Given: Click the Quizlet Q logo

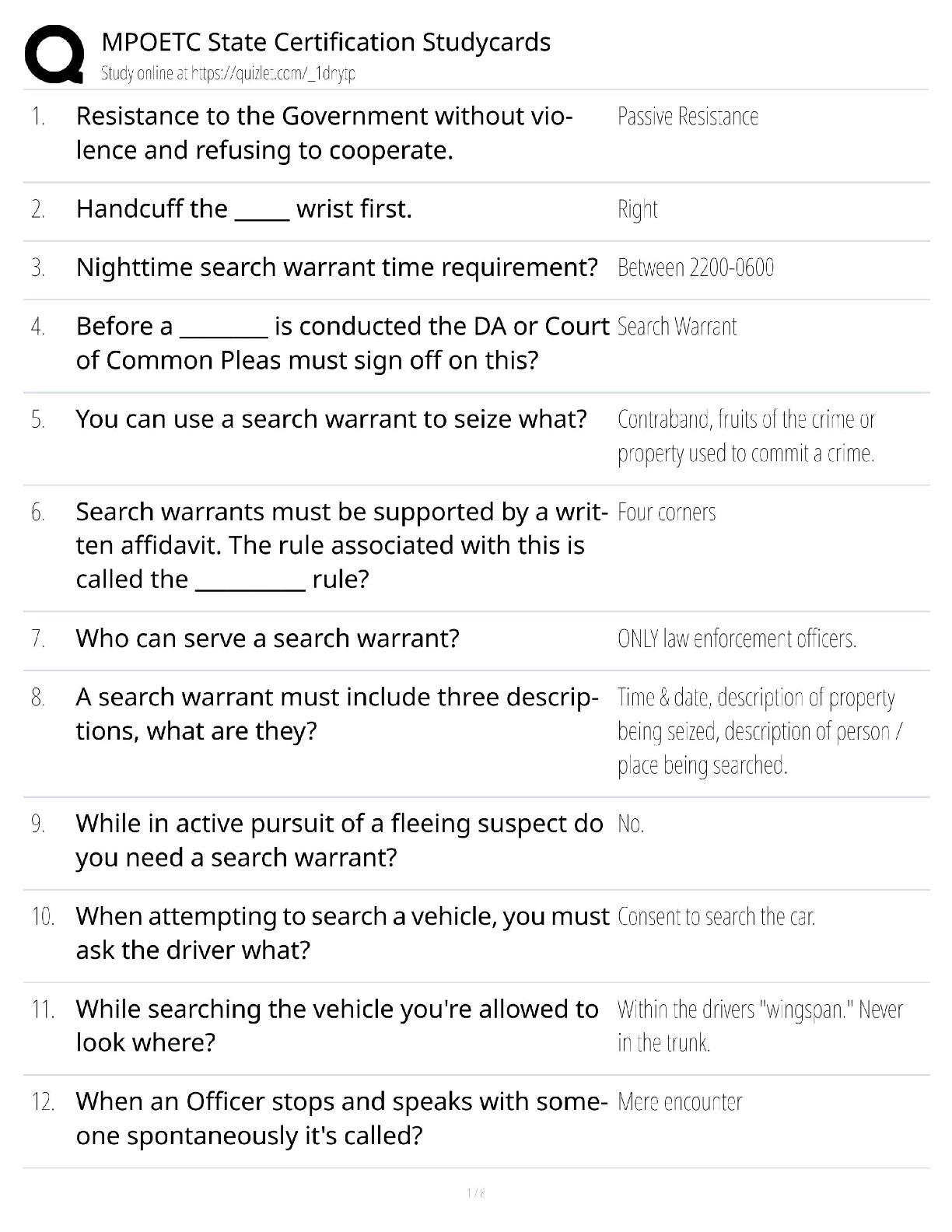Looking at the screenshot, I should tap(54, 54).
